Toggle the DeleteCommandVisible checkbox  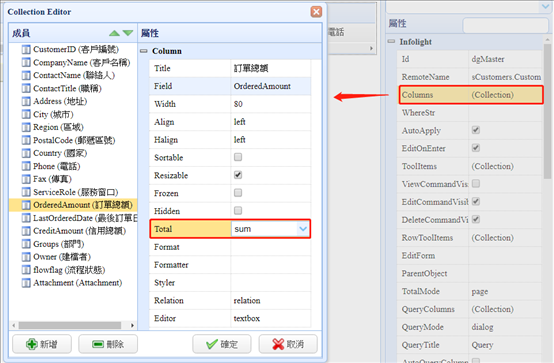476,219
